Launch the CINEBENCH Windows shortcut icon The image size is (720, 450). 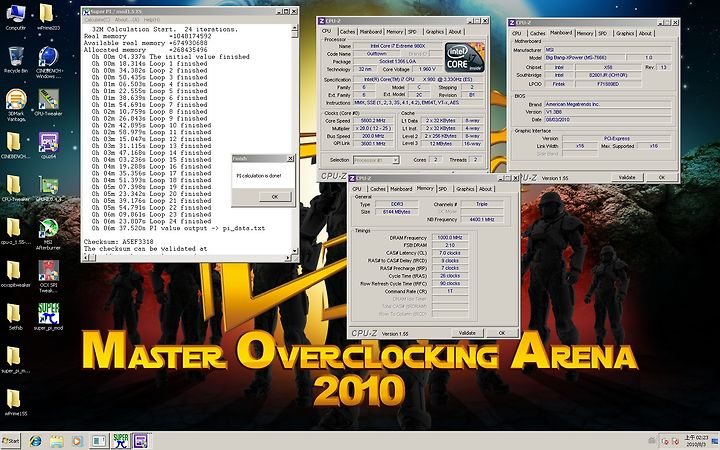[x=48, y=56]
